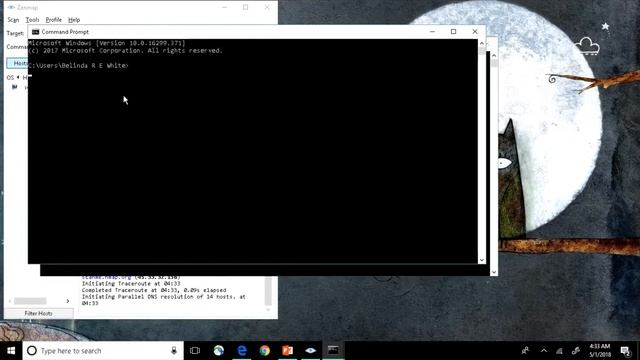
Task: Minimize the Command Prompt window
Action: coord(432,31)
